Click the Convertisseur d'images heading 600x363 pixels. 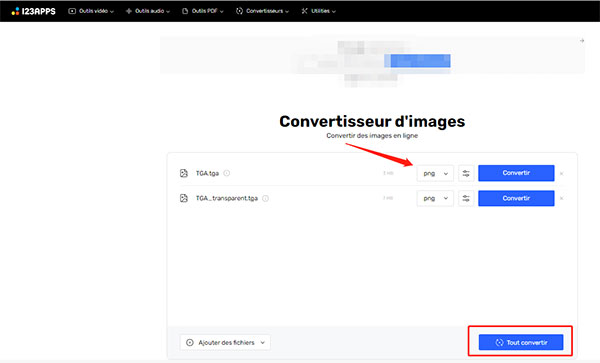[372, 121]
